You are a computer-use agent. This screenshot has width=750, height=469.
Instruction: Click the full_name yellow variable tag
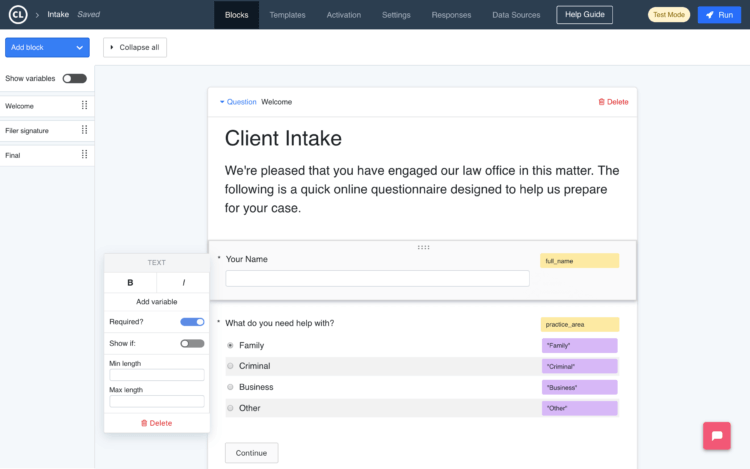click(x=579, y=261)
